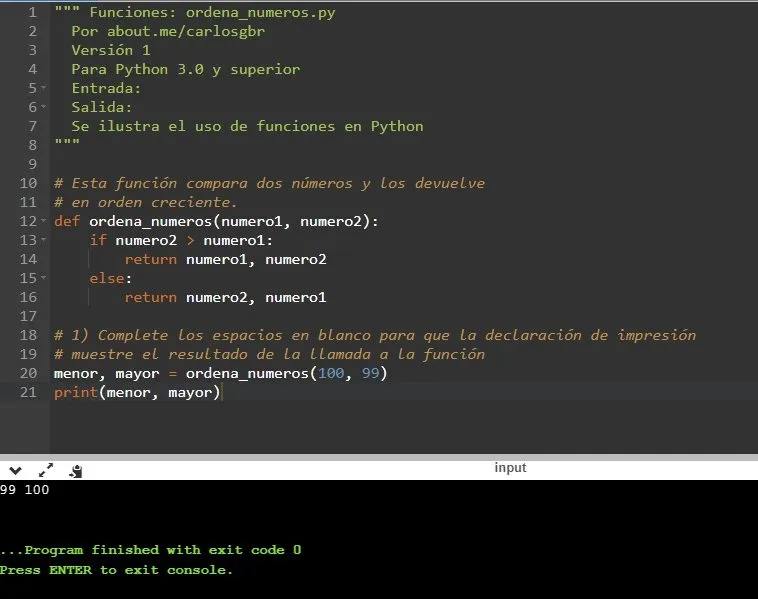The image size is (758, 599).
Task: Select the input console tab
Action: tap(510, 468)
